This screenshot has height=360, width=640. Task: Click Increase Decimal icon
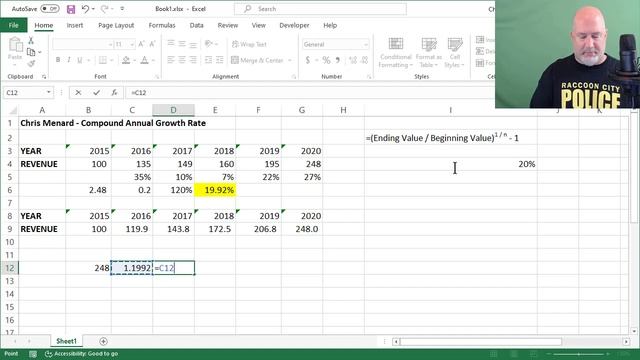[353, 60]
